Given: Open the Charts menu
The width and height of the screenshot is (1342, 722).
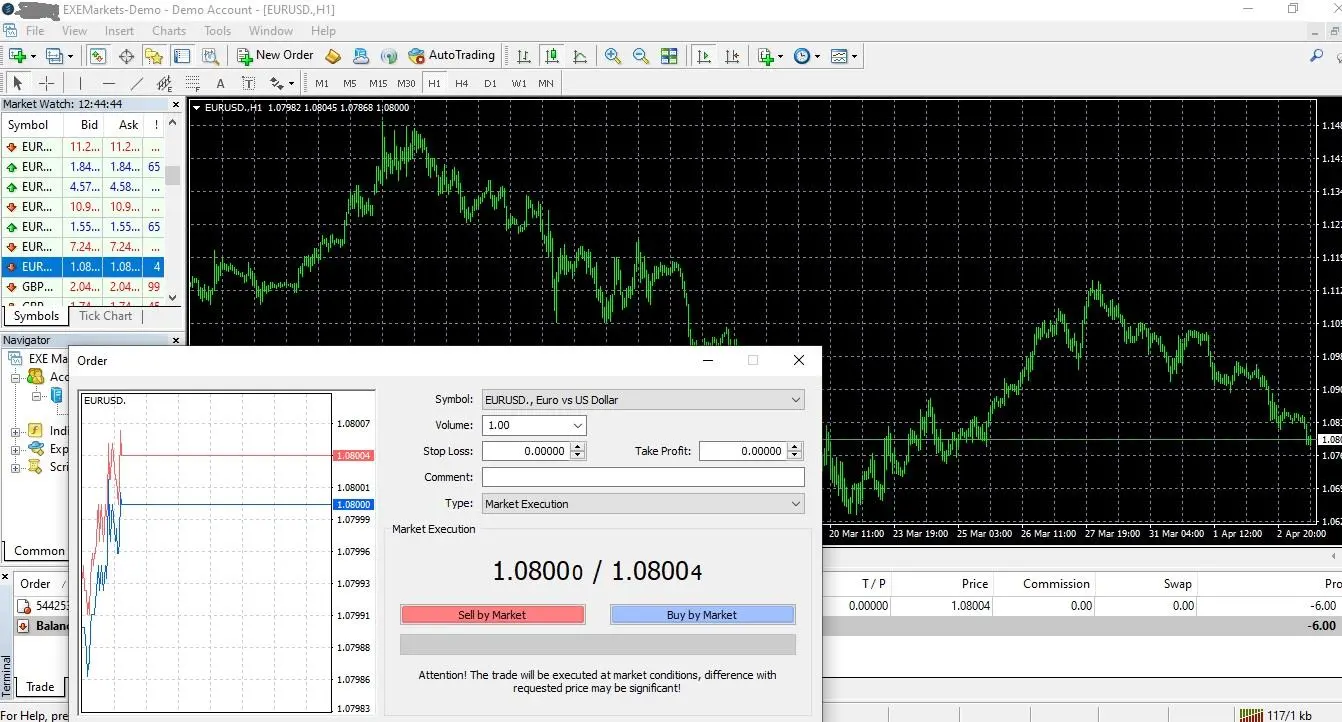Looking at the screenshot, I should coord(169,31).
